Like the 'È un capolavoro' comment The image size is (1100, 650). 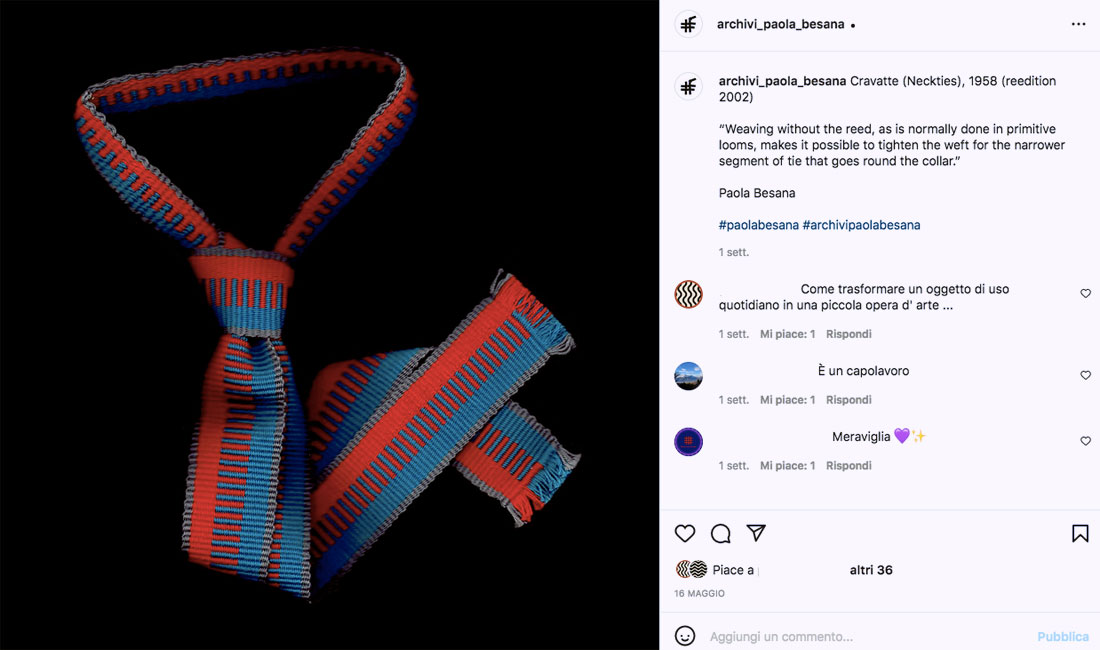coord(1085,376)
